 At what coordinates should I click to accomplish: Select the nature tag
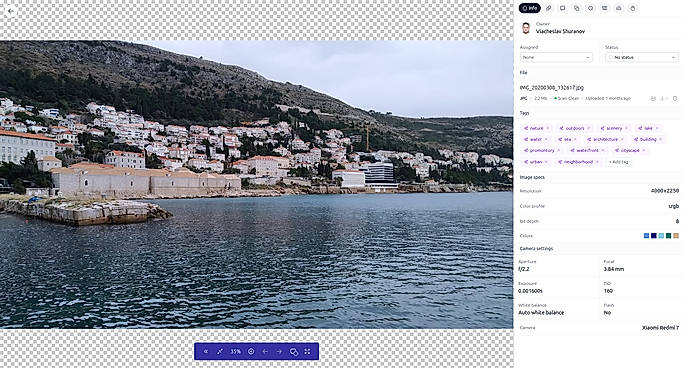click(536, 128)
